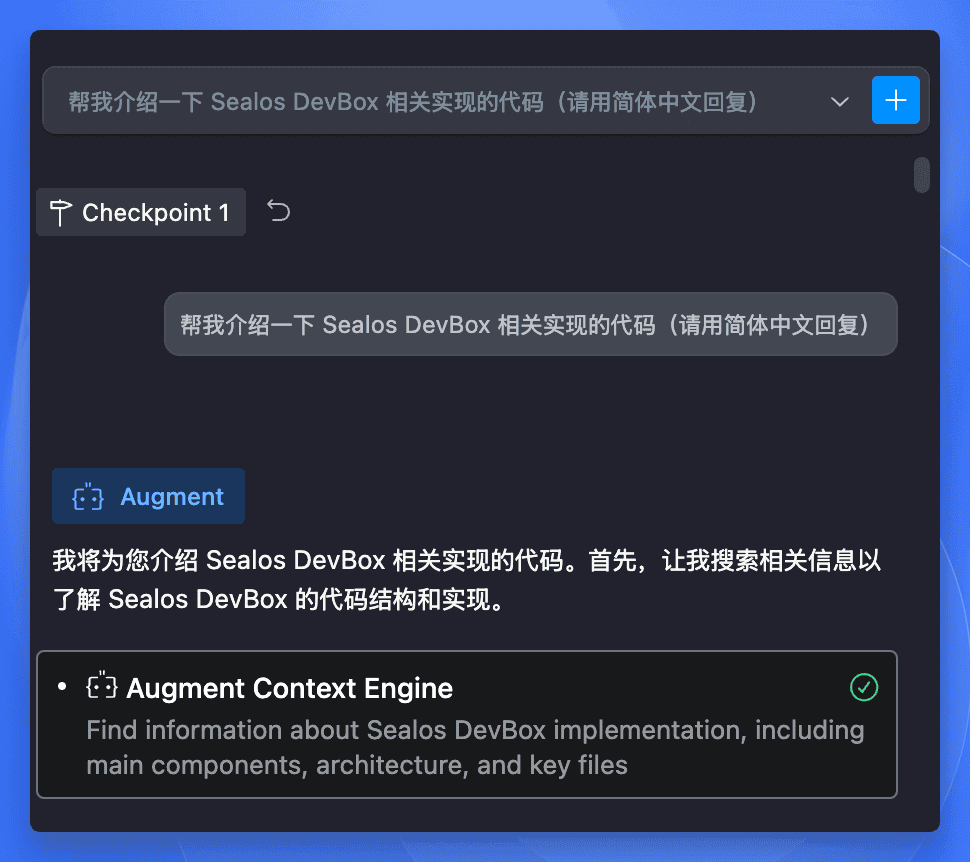
Task: Click the Augment name text in blue badge
Action: click(x=172, y=497)
